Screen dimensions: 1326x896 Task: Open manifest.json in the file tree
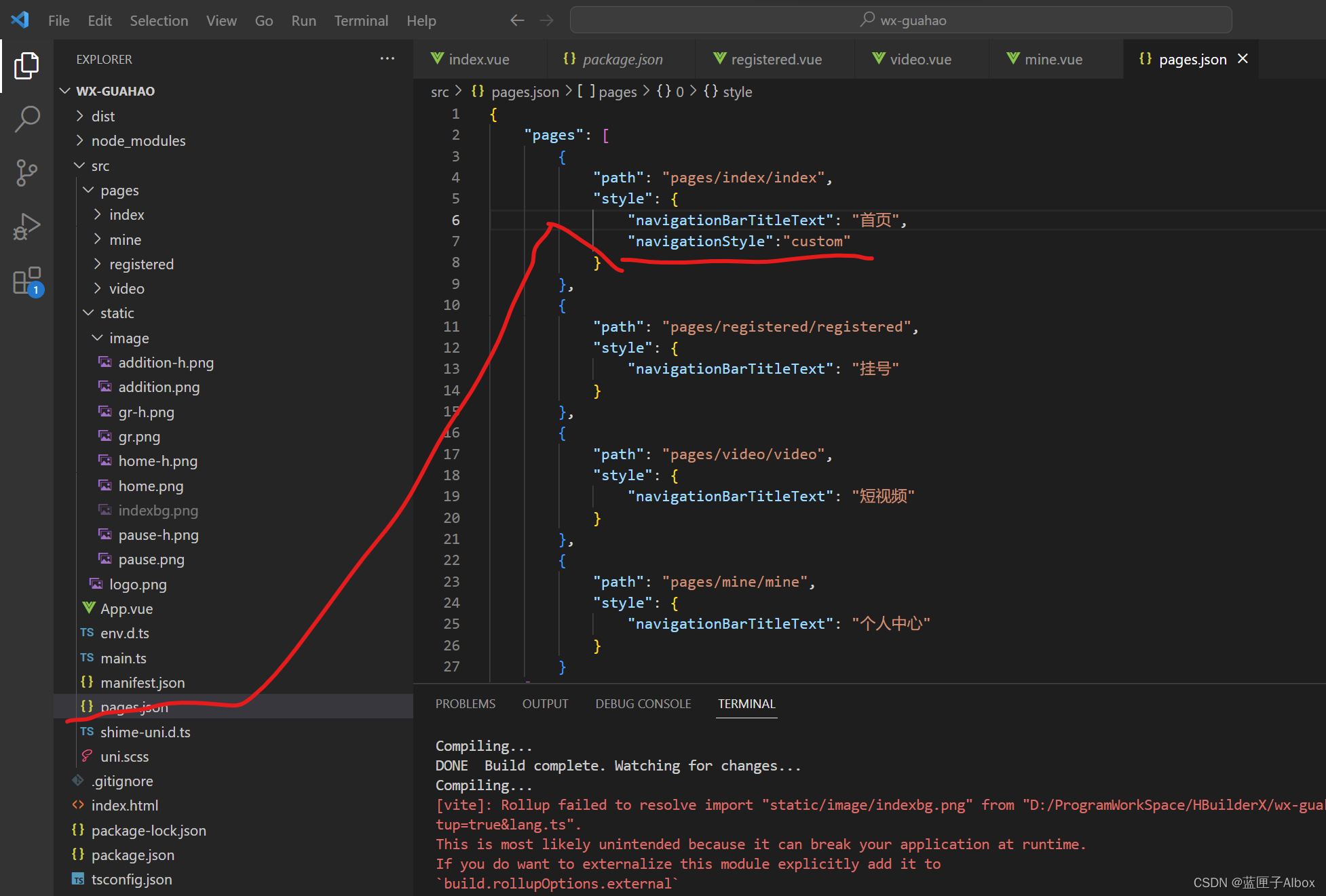(143, 682)
